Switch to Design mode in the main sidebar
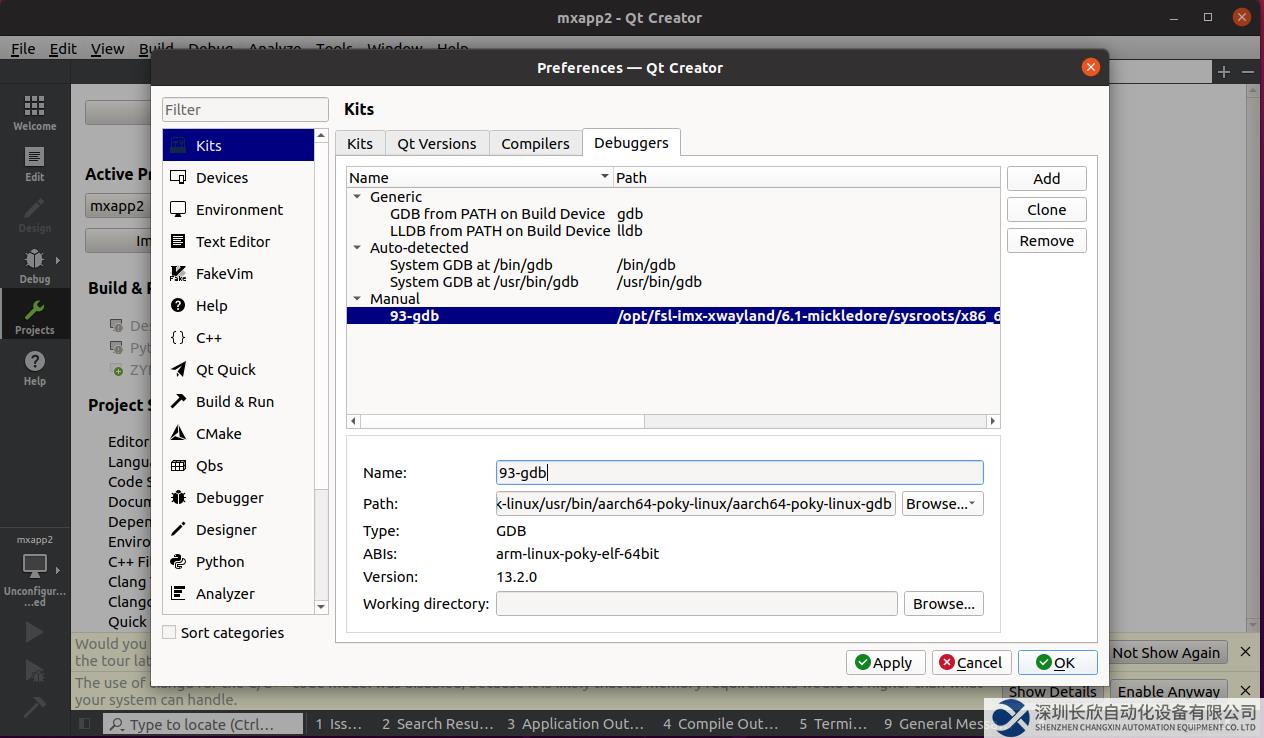 pyautogui.click(x=35, y=214)
